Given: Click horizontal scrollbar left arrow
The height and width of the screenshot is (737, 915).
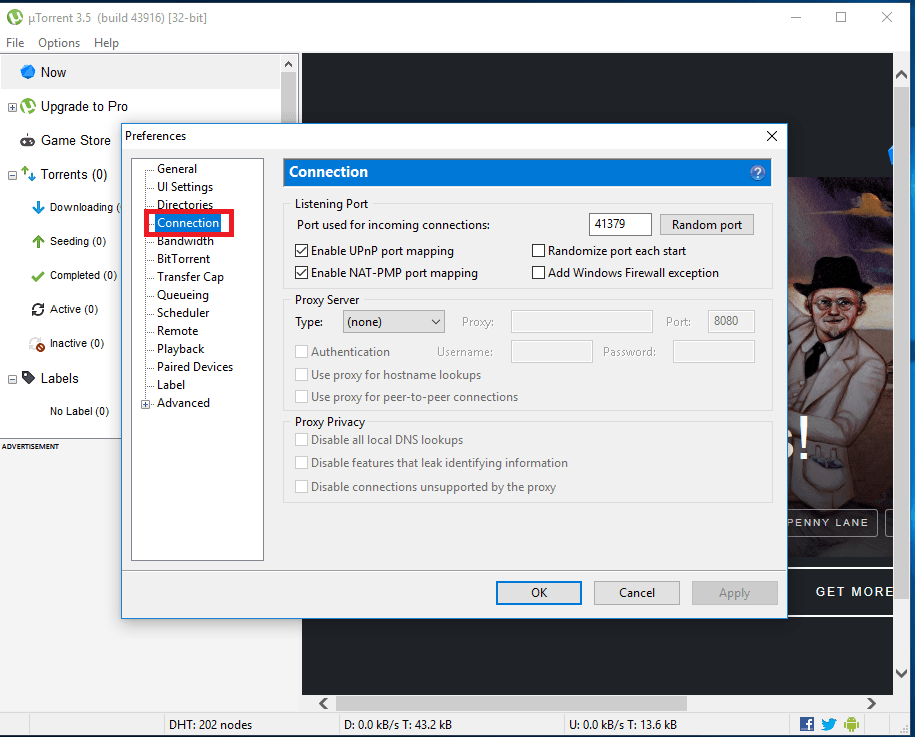Looking at the screenshot, I should (x=324, y=704).
